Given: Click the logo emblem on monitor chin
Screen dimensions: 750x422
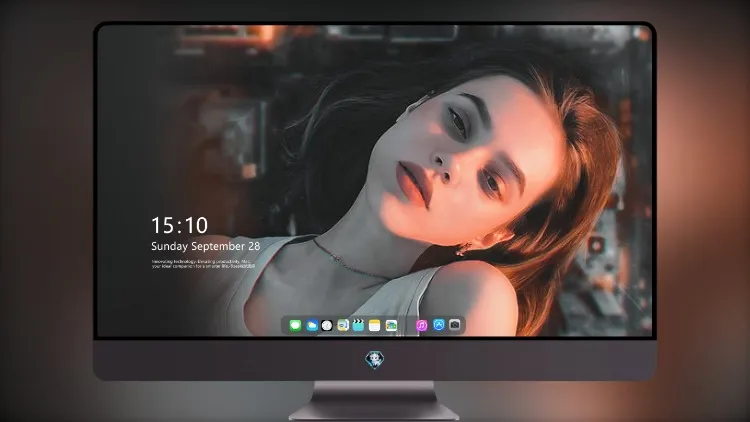Looking at the screenshot, I should click(375, 360).
